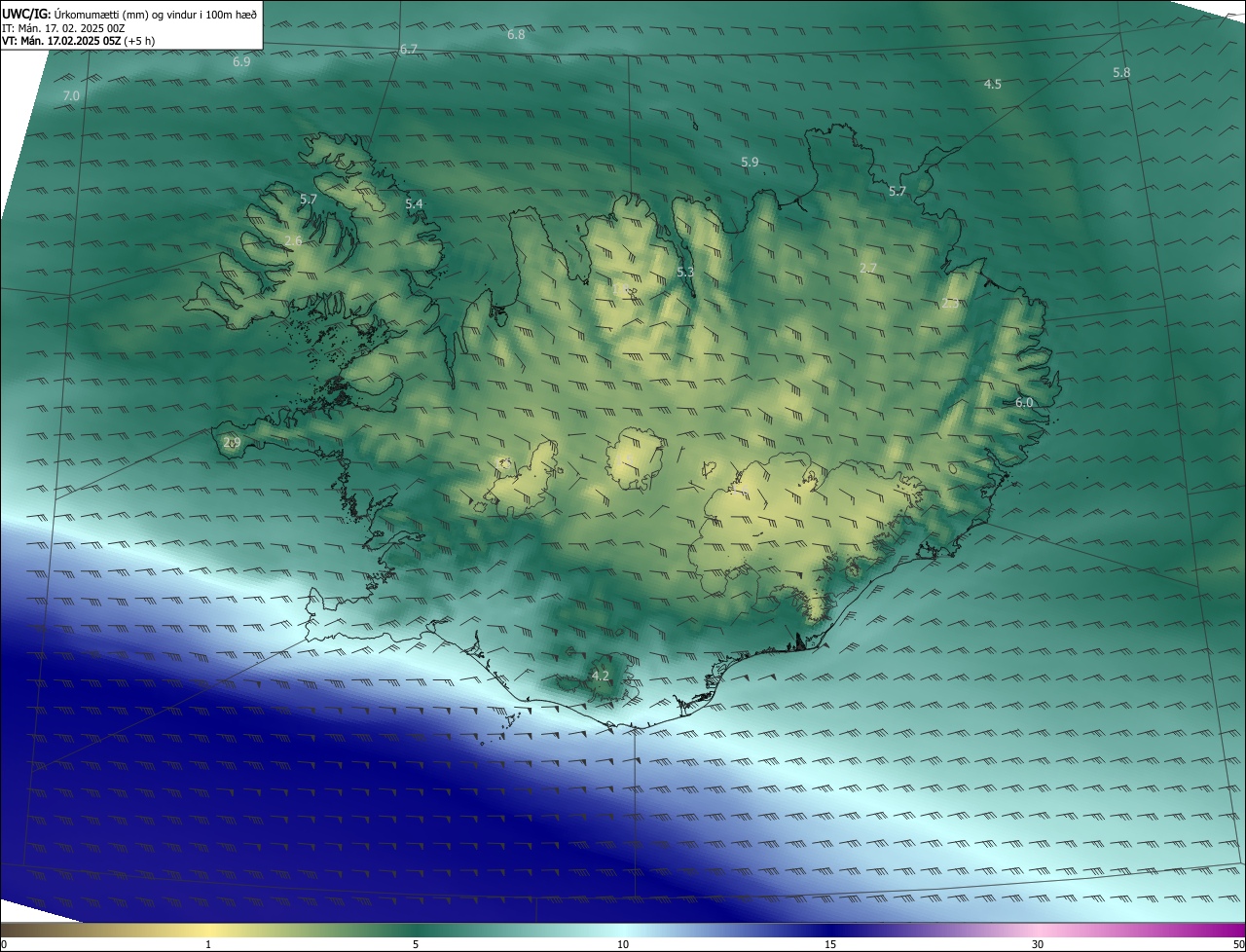Screen dimensions: 1246x952
Task: Click the '30' tick on the color scale
Action: click(1038, 945)
